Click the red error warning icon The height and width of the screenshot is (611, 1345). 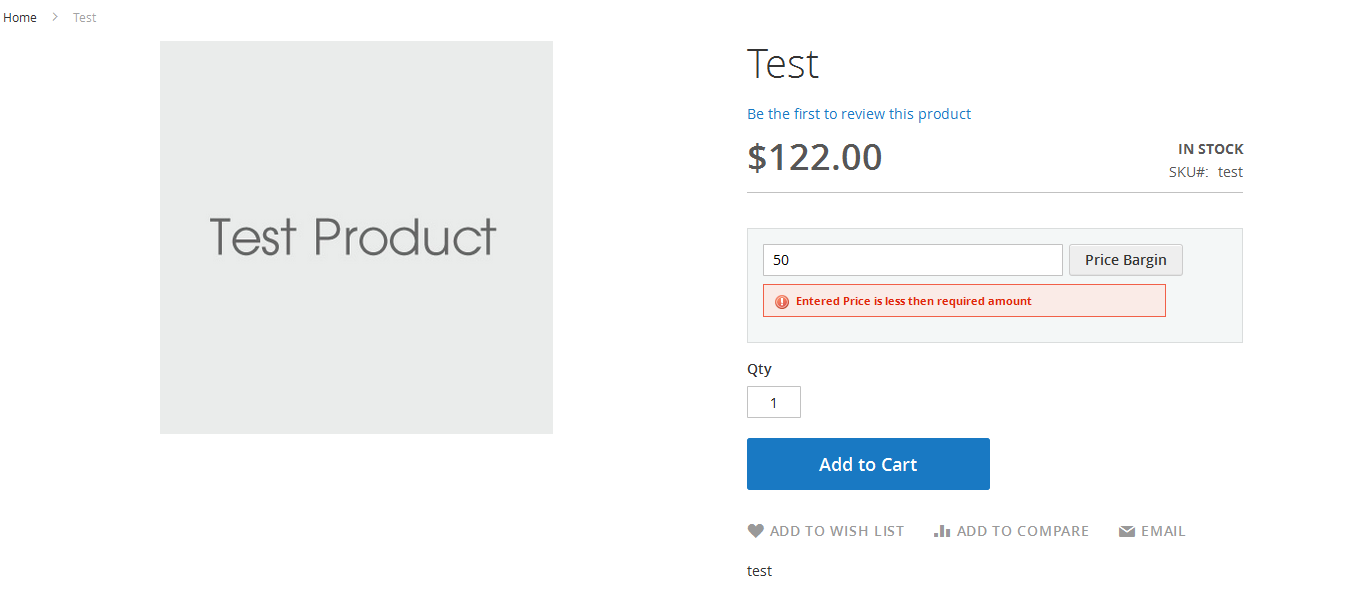[782, 301]
